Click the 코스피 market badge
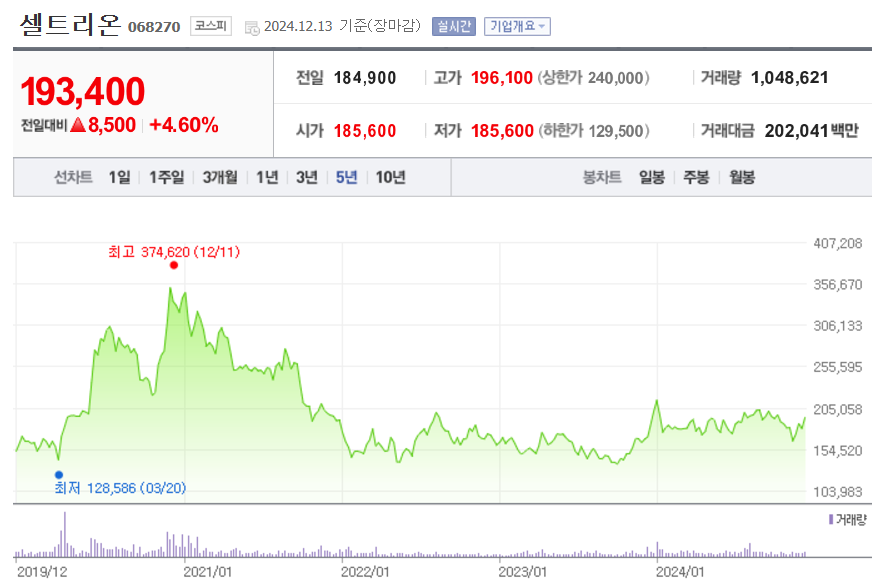Viewport: 872px width, 587px height. [211, 26]
